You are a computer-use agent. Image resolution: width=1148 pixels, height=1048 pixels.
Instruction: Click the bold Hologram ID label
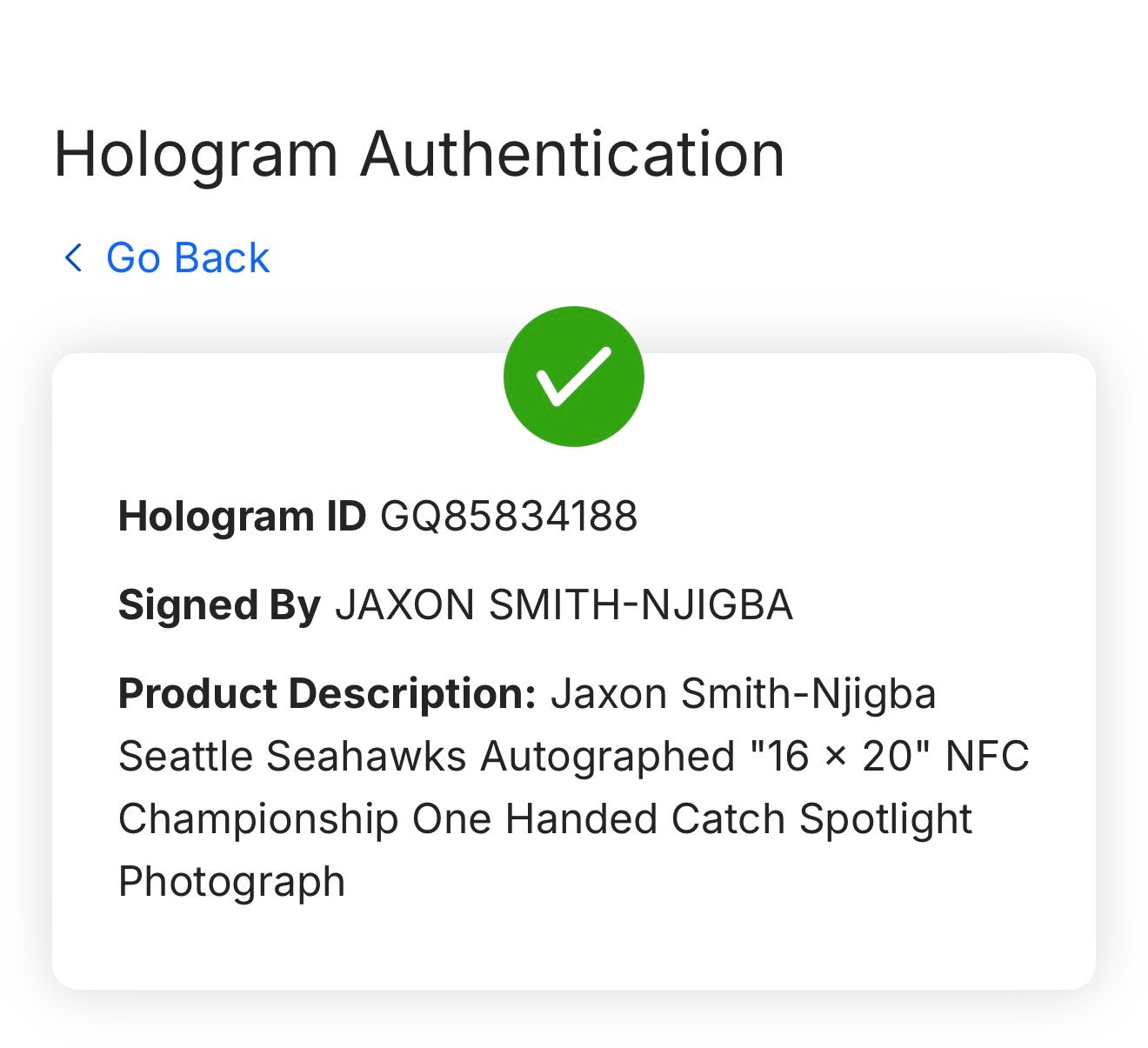(243, 517)
